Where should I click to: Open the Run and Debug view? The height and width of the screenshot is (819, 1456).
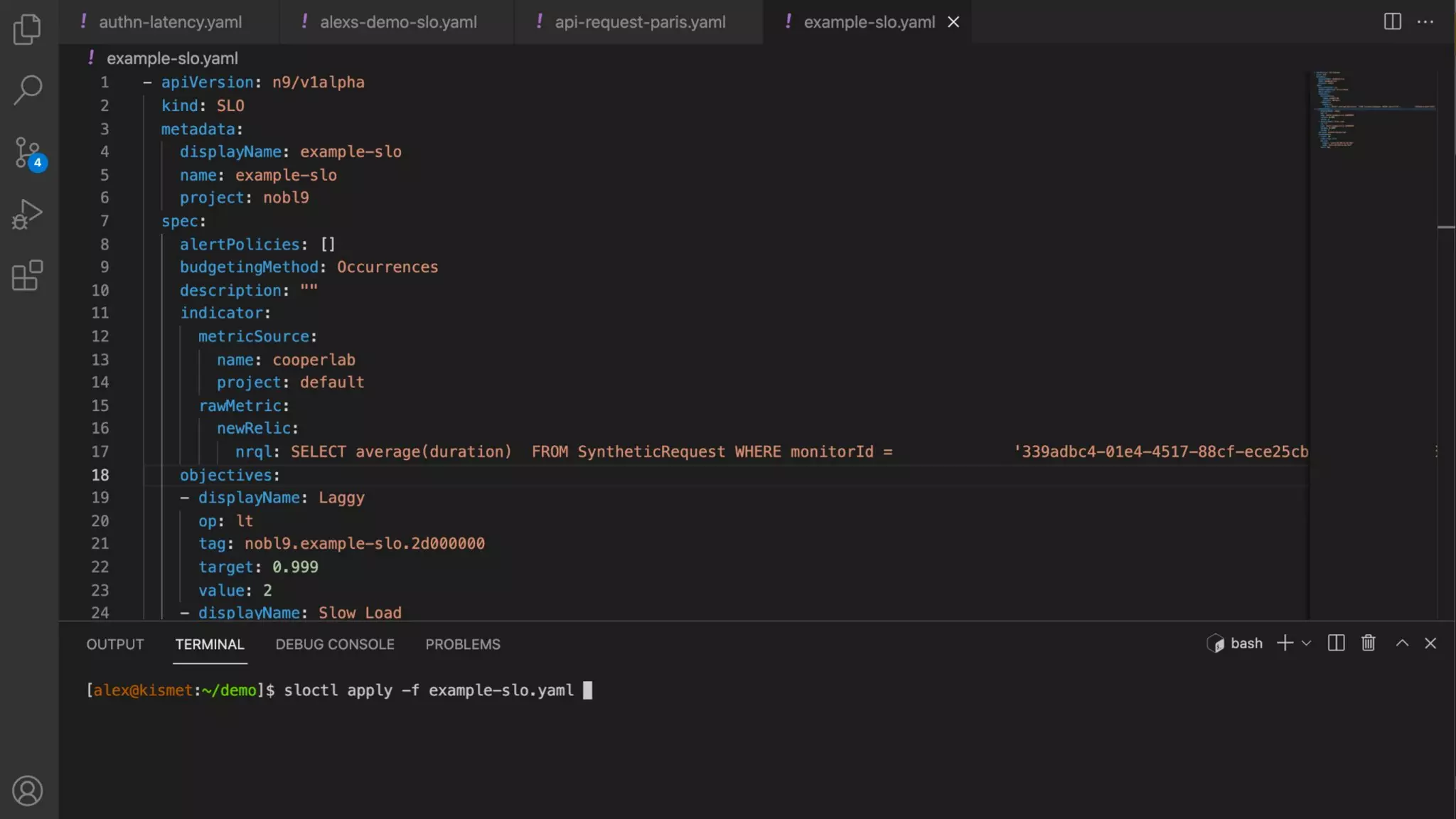pyautogui.click(x=27, y=214)
